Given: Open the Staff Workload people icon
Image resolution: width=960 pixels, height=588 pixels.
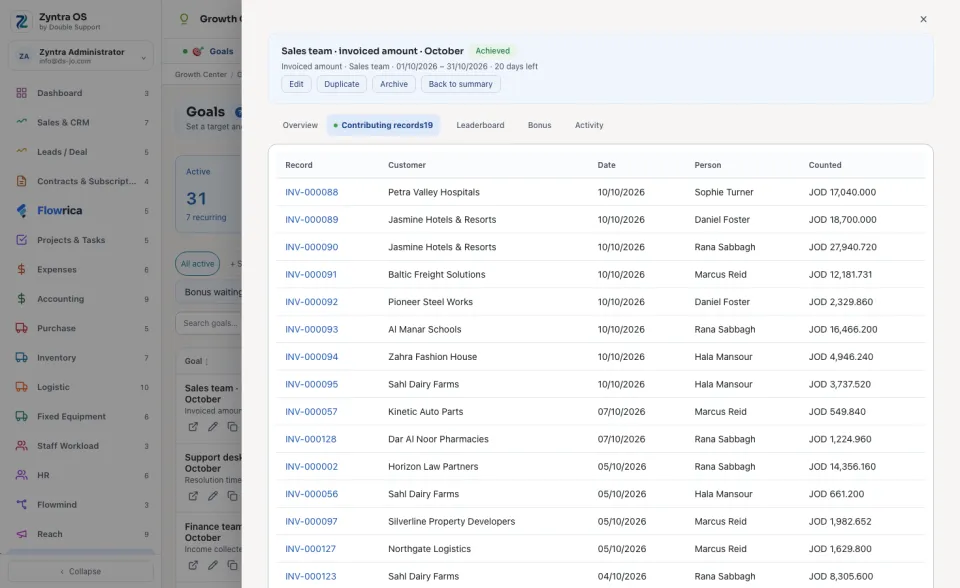Looking at the screenshot, I should pos(21,446).
